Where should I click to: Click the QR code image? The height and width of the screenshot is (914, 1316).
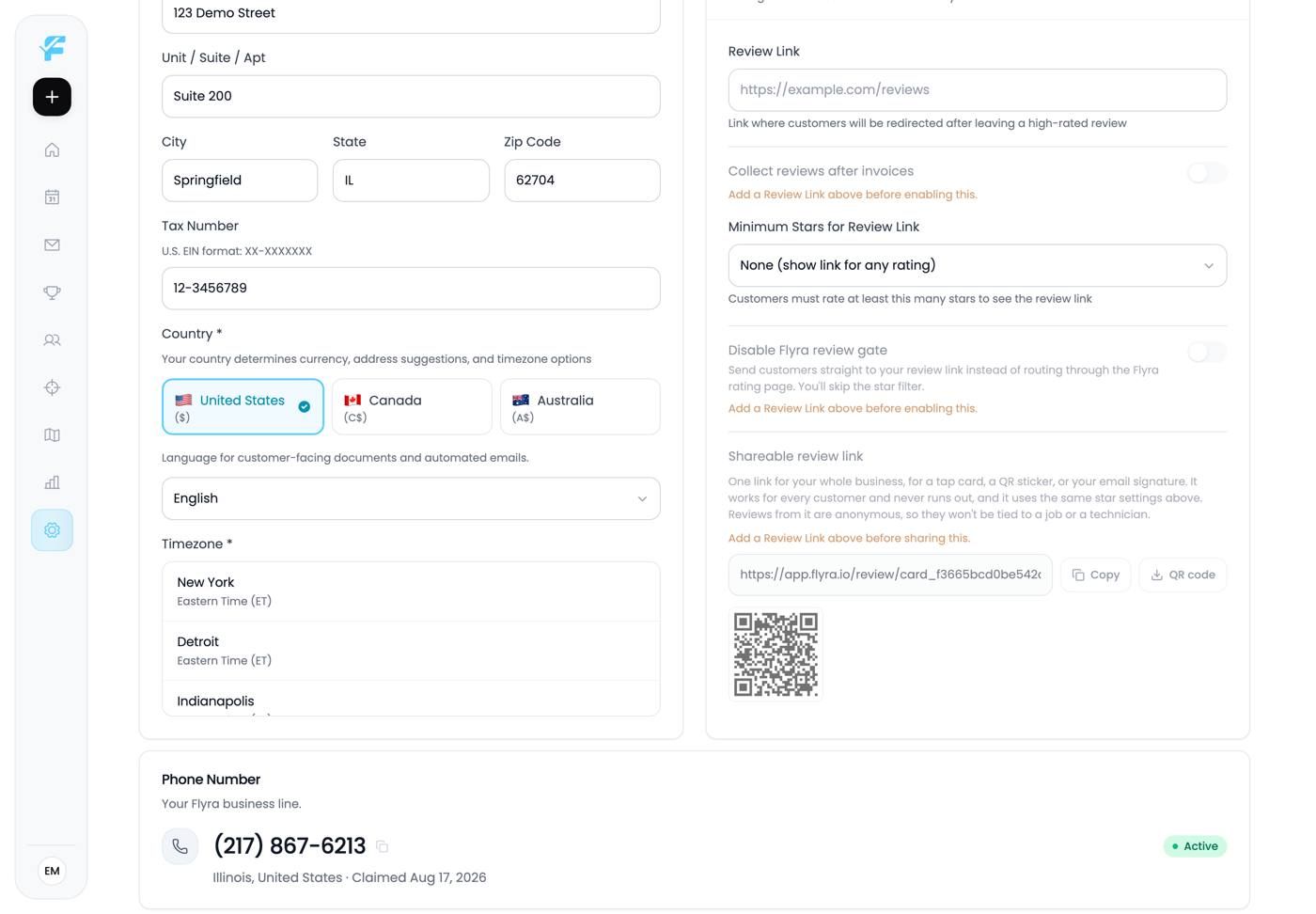[775, 654]
